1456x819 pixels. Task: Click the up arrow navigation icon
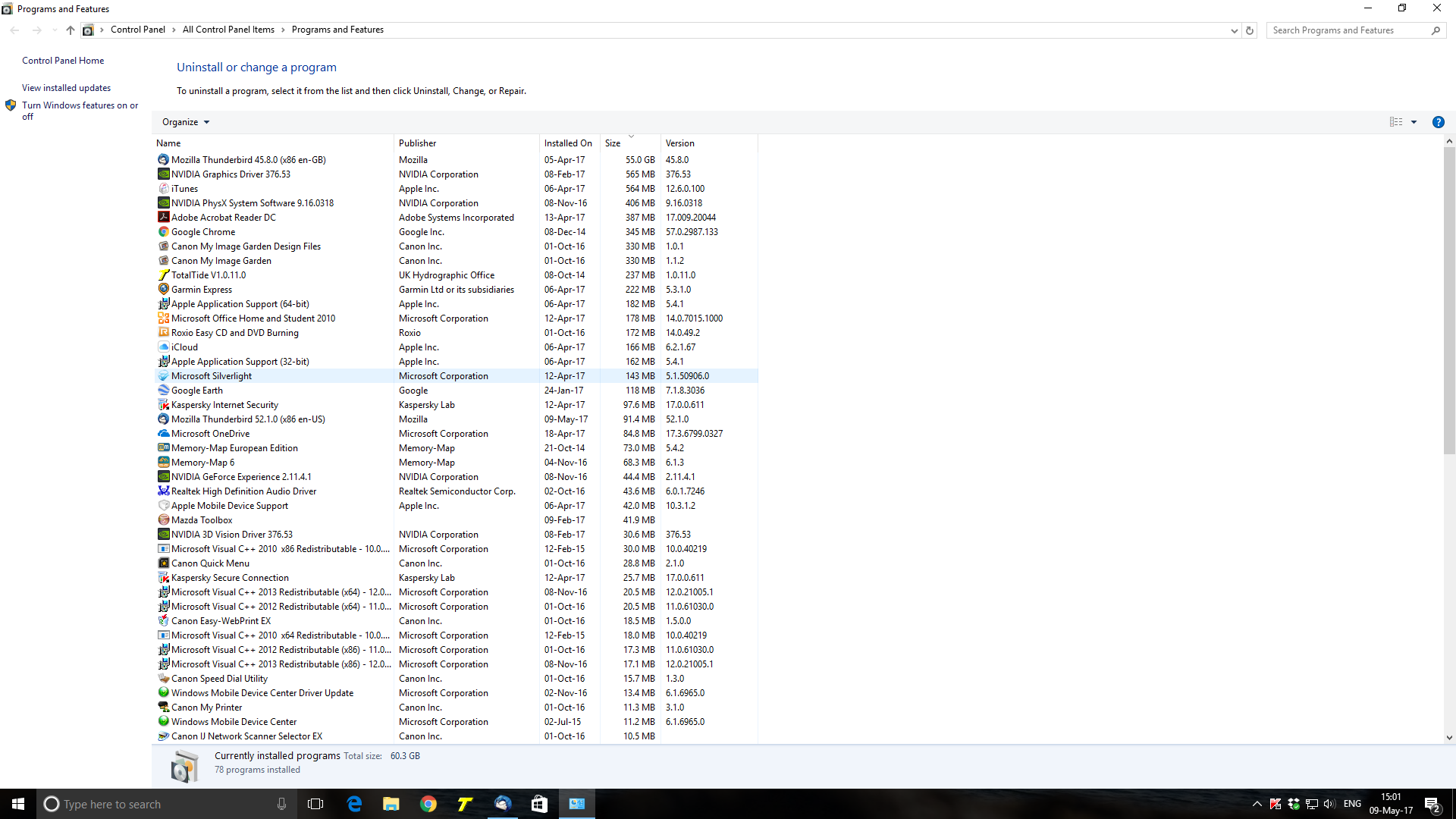click(70, 30)
